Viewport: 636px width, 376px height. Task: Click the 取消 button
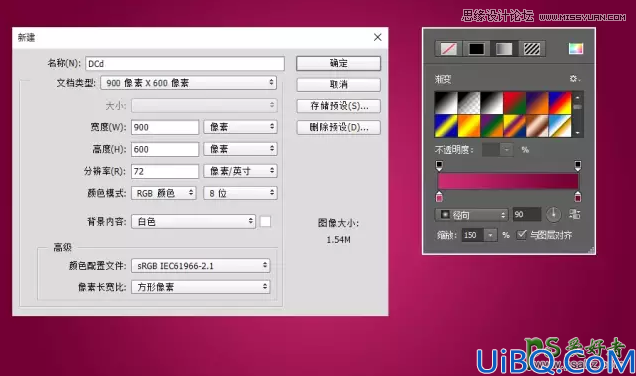[x=339, y=84]
